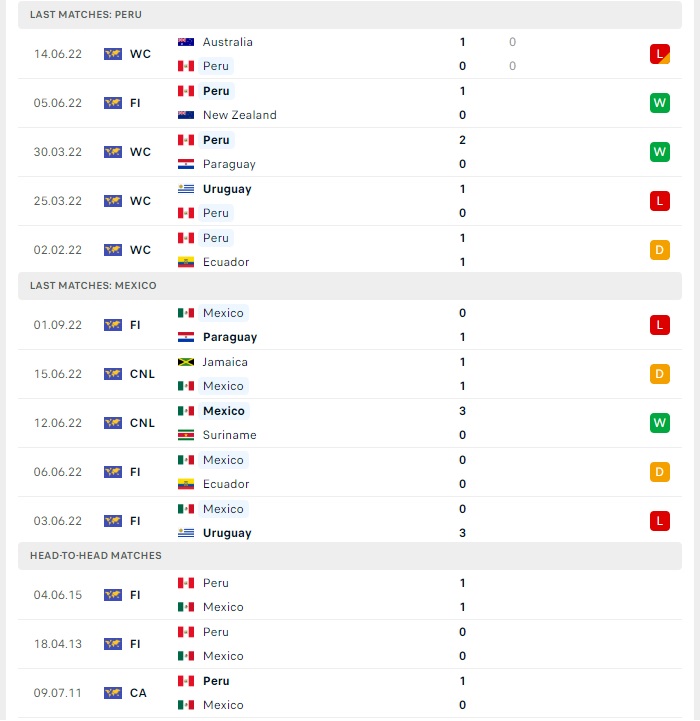Viewport: 700px width, 721px height.
Task: Click the green W badge for Peru vs New Zealand
Action: pyautogui.click(x=660, y=103)
